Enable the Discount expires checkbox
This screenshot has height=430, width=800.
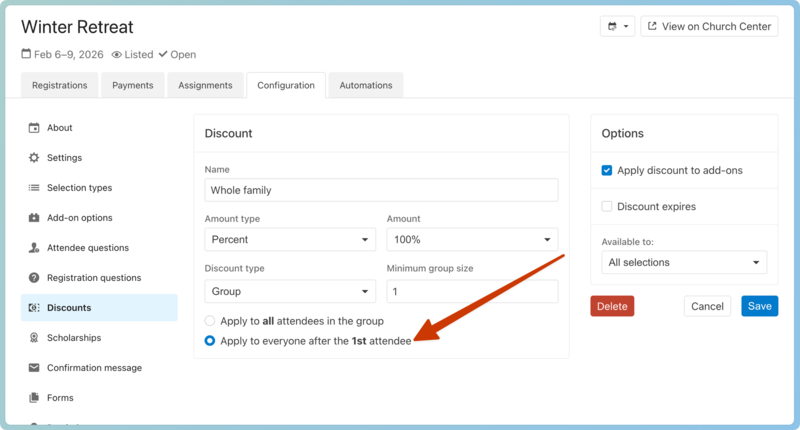tap(607, 207)
